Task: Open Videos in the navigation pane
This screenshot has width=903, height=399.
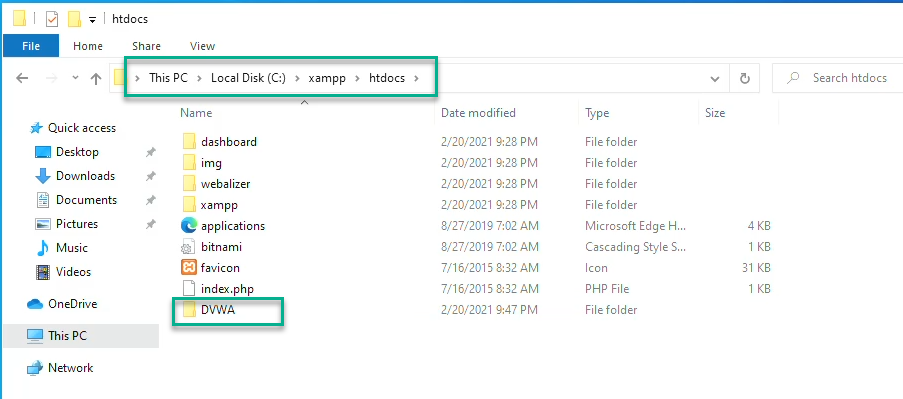Action: [73, 272]
